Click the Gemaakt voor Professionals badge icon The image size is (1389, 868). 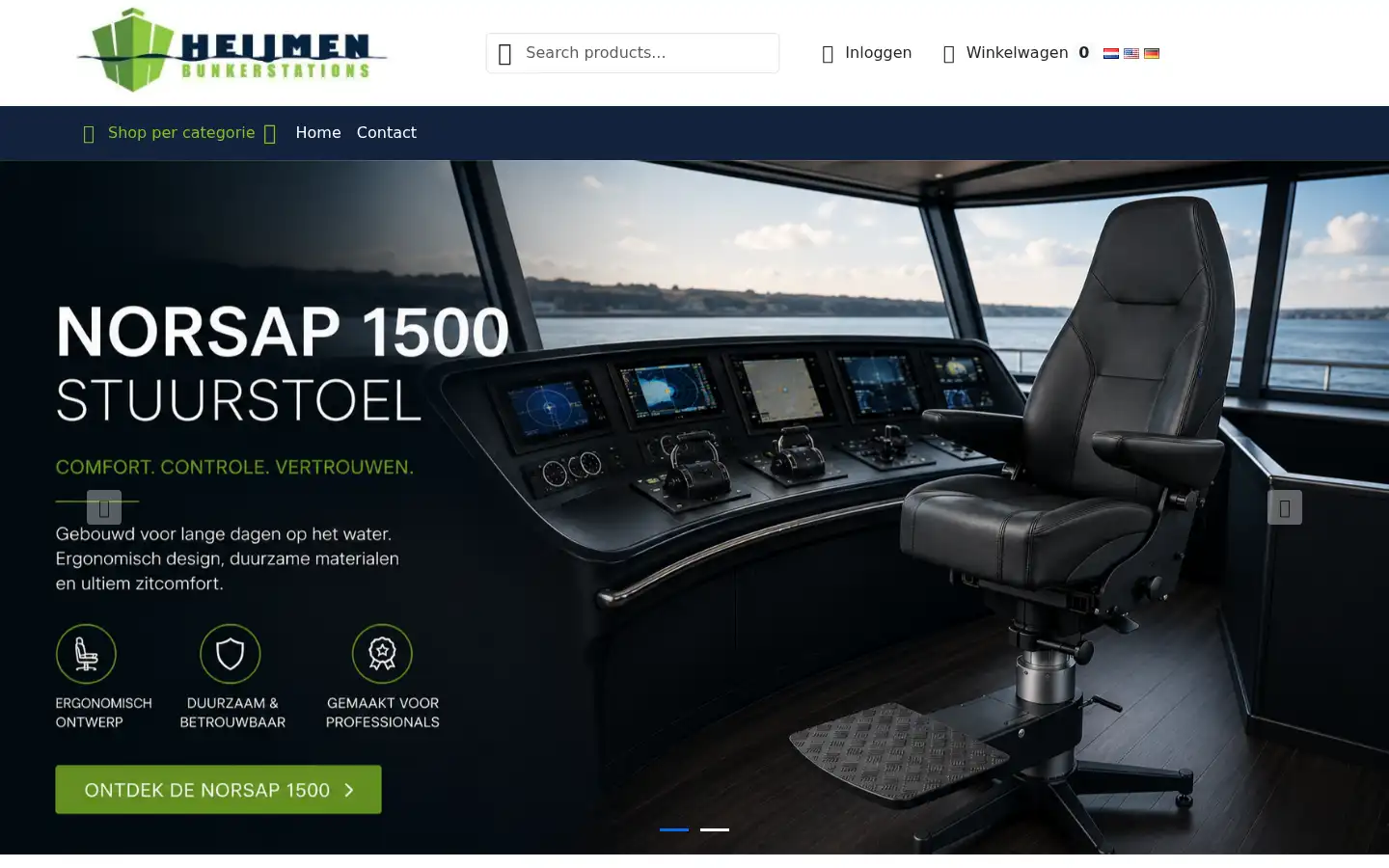382,654
